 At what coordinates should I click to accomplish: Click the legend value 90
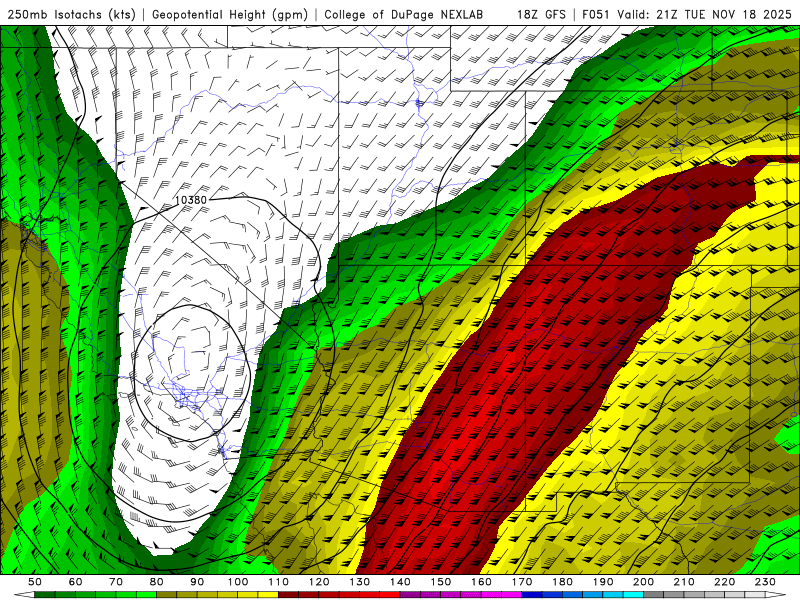coord(197,582)
